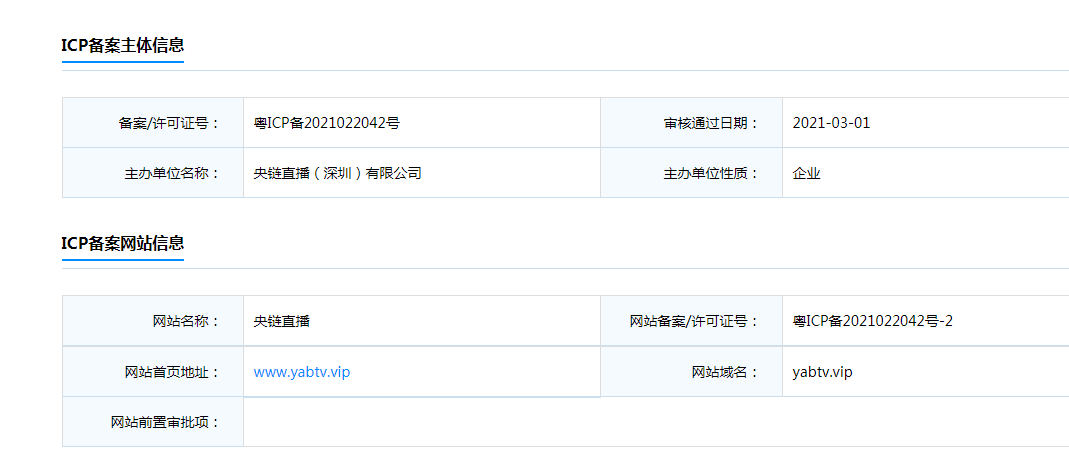Select the 粤ICP备2021022042号 license number value
Image resolution: width=1069 pixels, height=454 pixels.
pyautogui.click(x=327, y=123)
